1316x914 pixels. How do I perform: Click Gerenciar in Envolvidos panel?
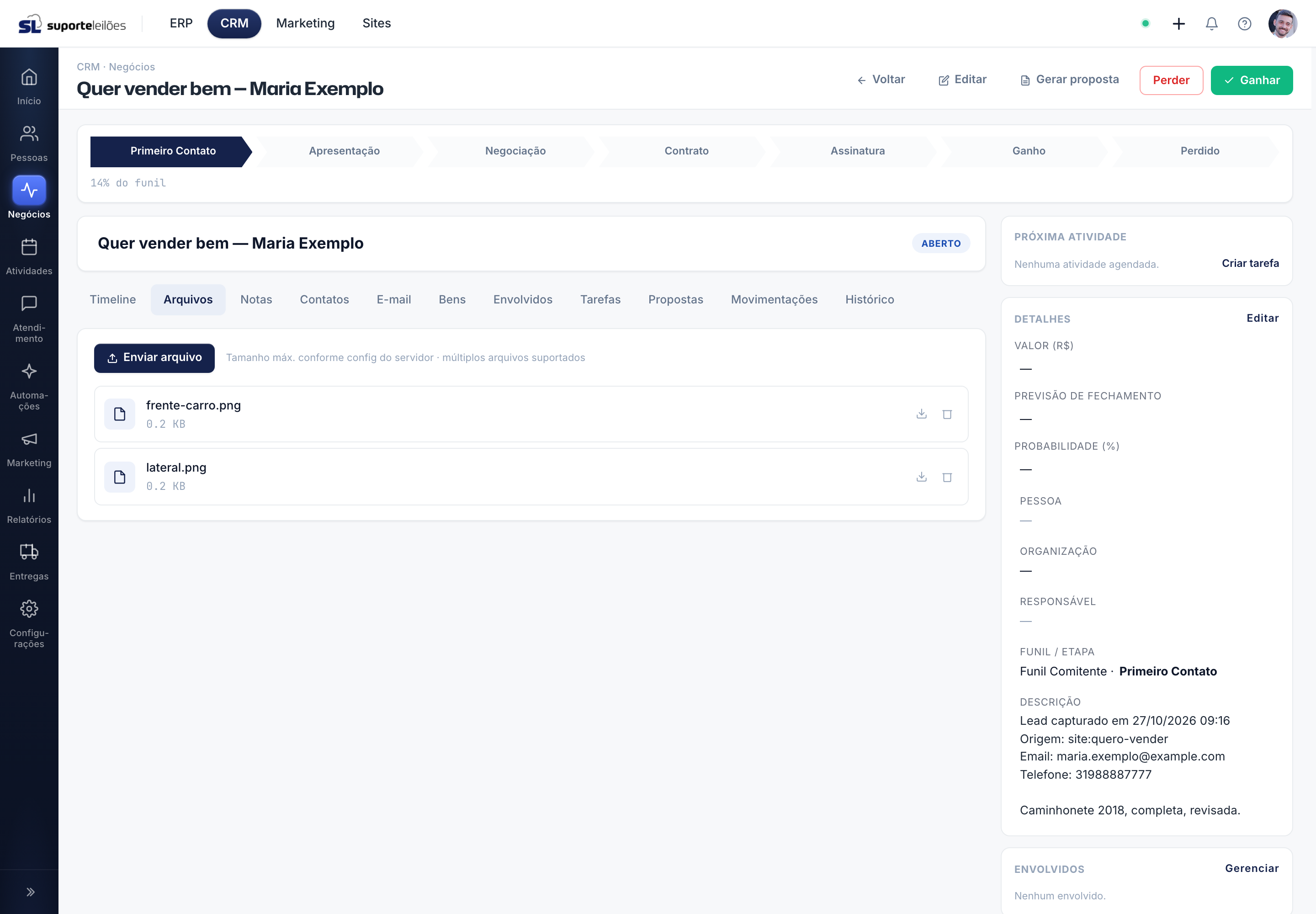(1251, 868)
